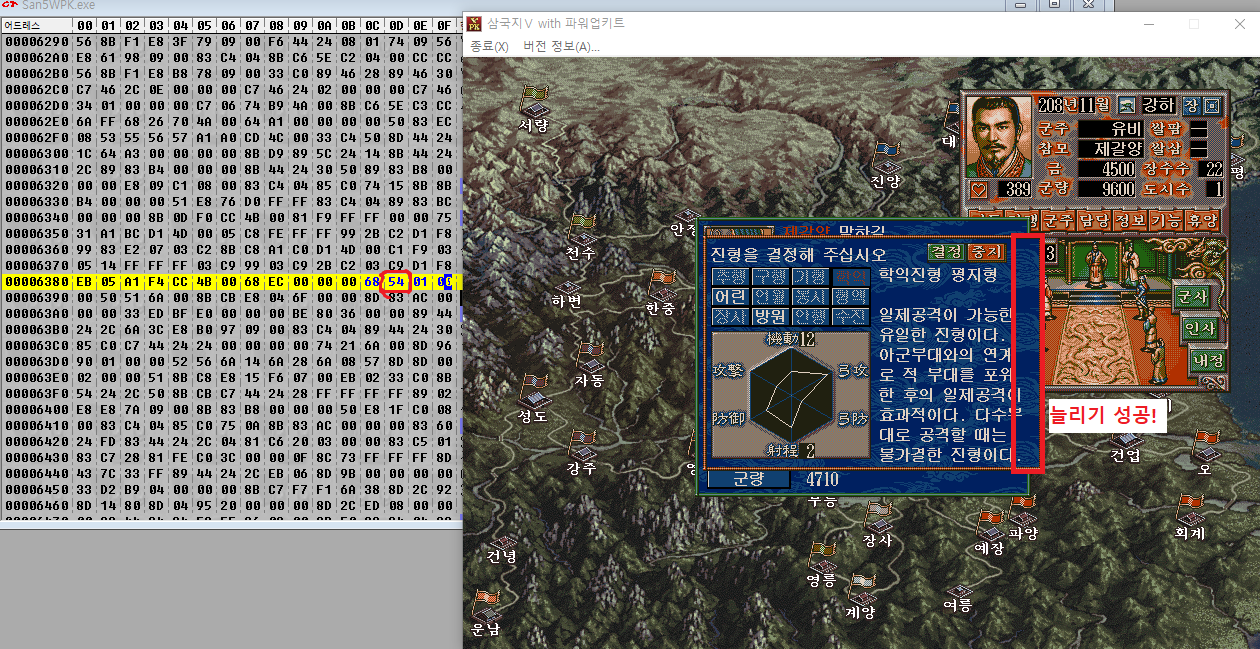Click the 0D column header in hex editor
The image size is (1260, 649).
396,26
